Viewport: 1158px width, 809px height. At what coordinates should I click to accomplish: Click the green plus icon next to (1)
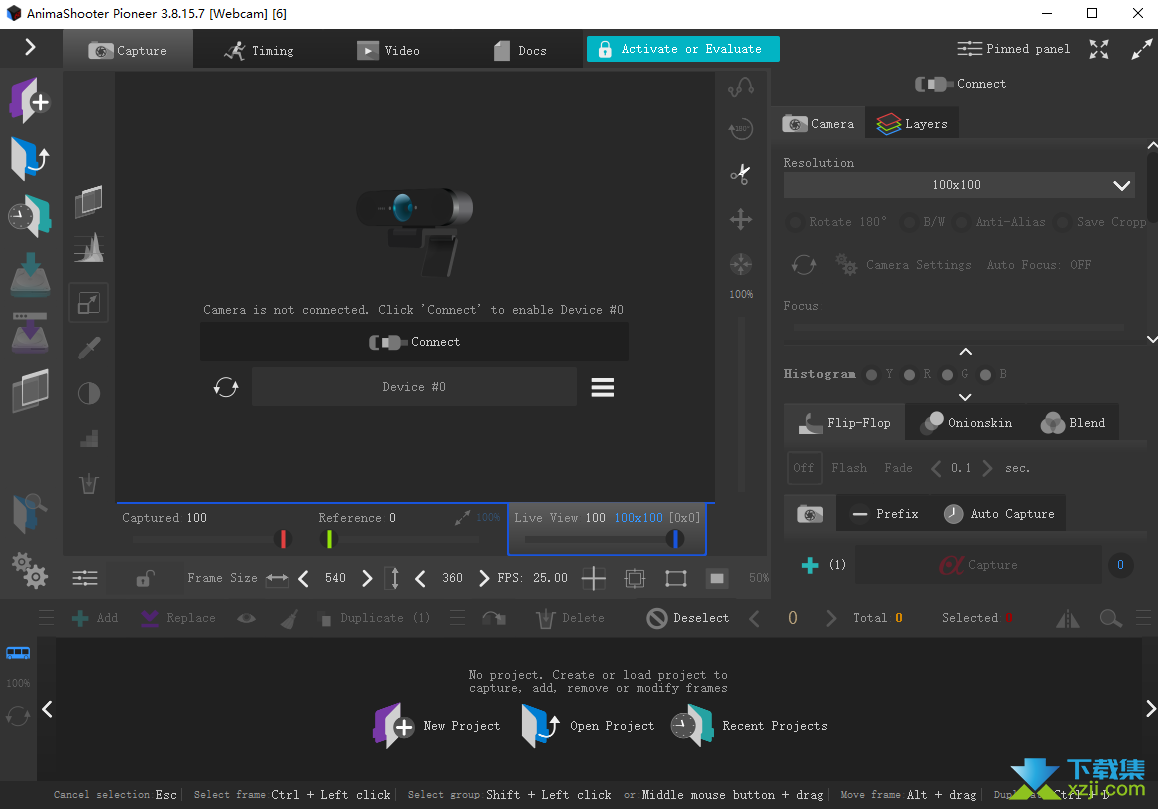click(x=810, y=565)
